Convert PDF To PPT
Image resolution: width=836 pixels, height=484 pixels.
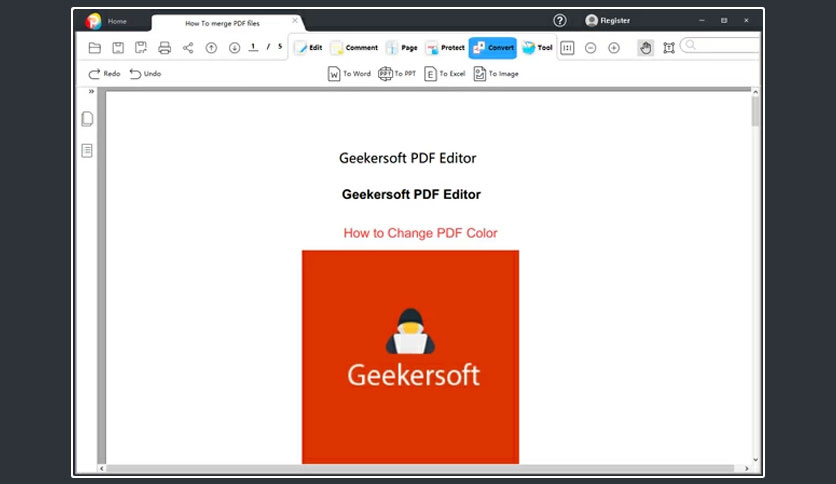[397, 74]
